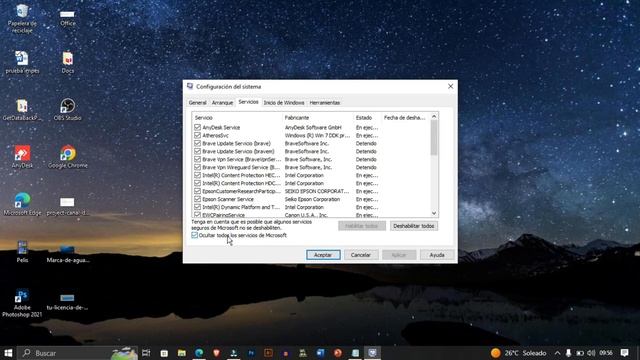This screenshot has width=640, height=360.
Task: Open the Inicio de Windows tab
Action: pos(284,102)
